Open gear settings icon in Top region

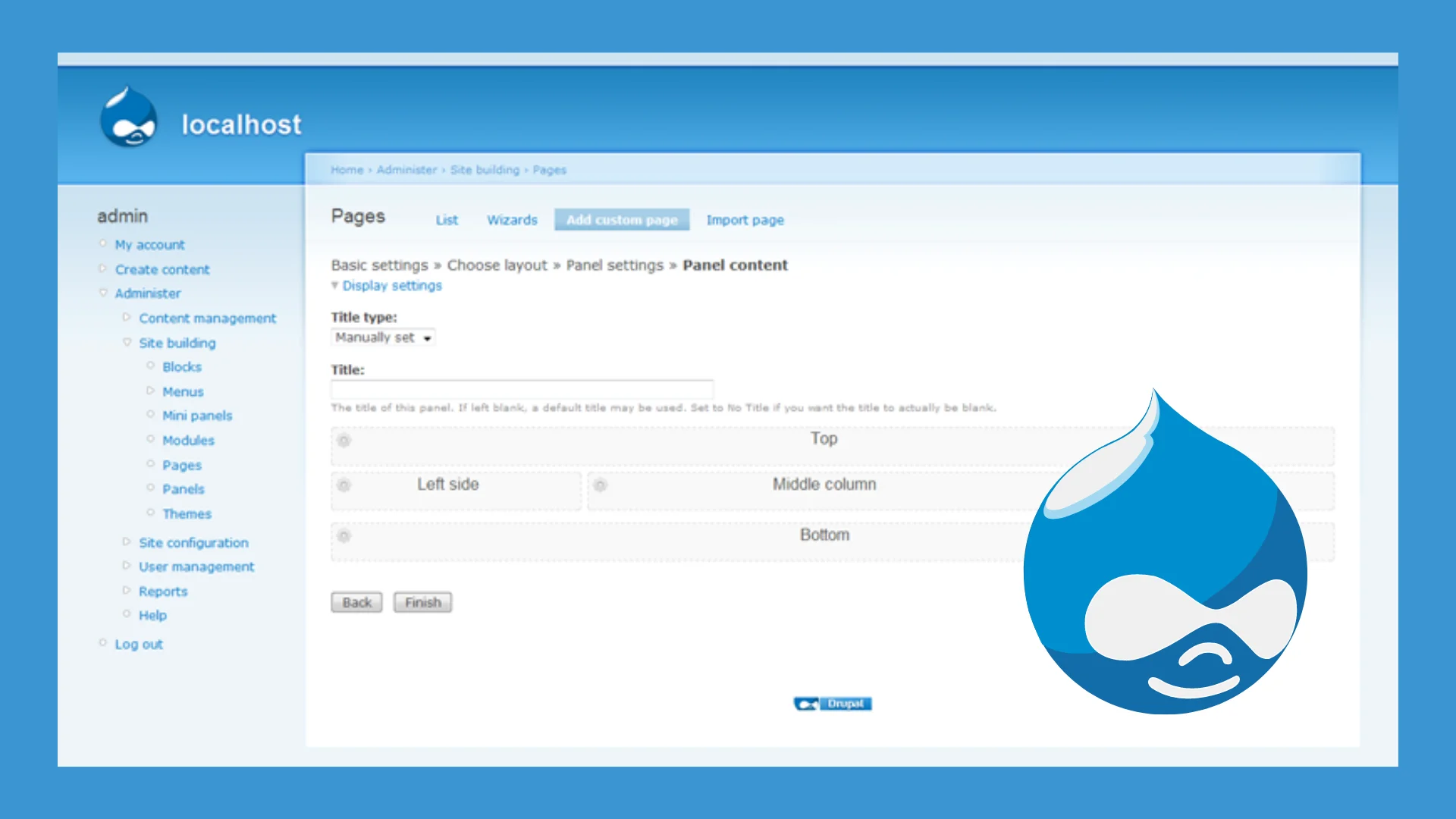click(x=344, y=441)
